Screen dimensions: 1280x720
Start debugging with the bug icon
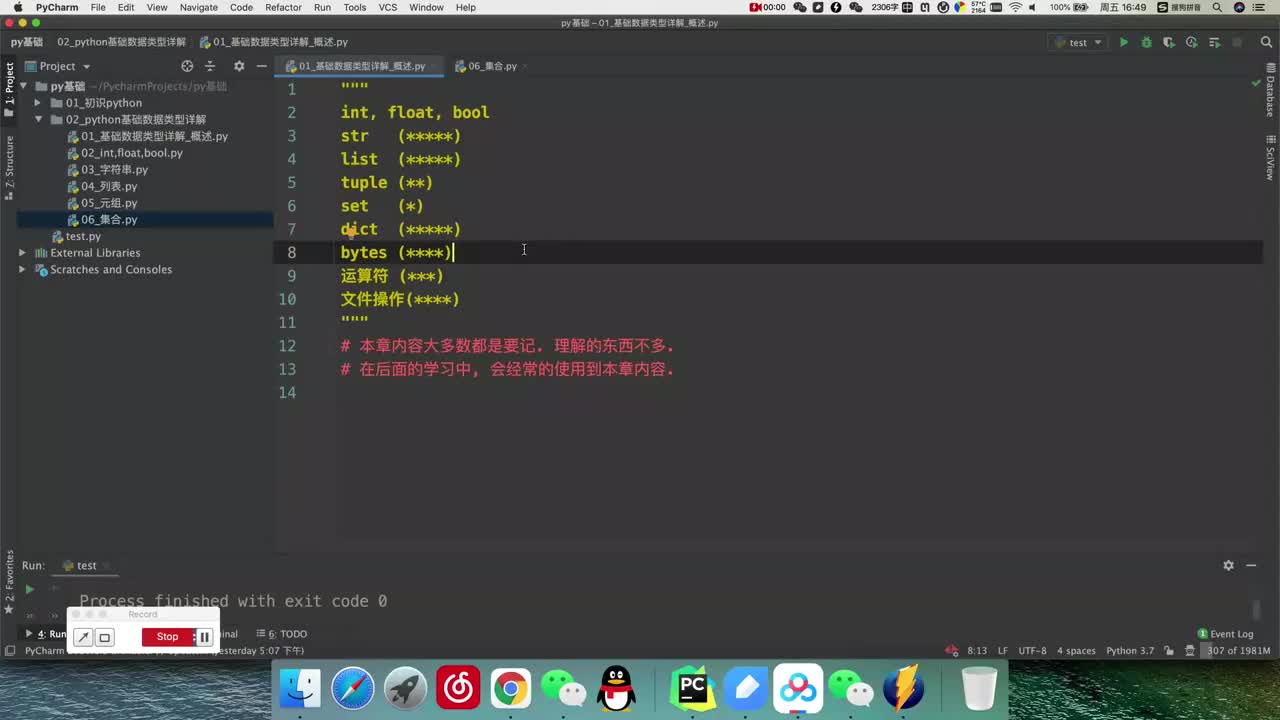click(1146, 42)
